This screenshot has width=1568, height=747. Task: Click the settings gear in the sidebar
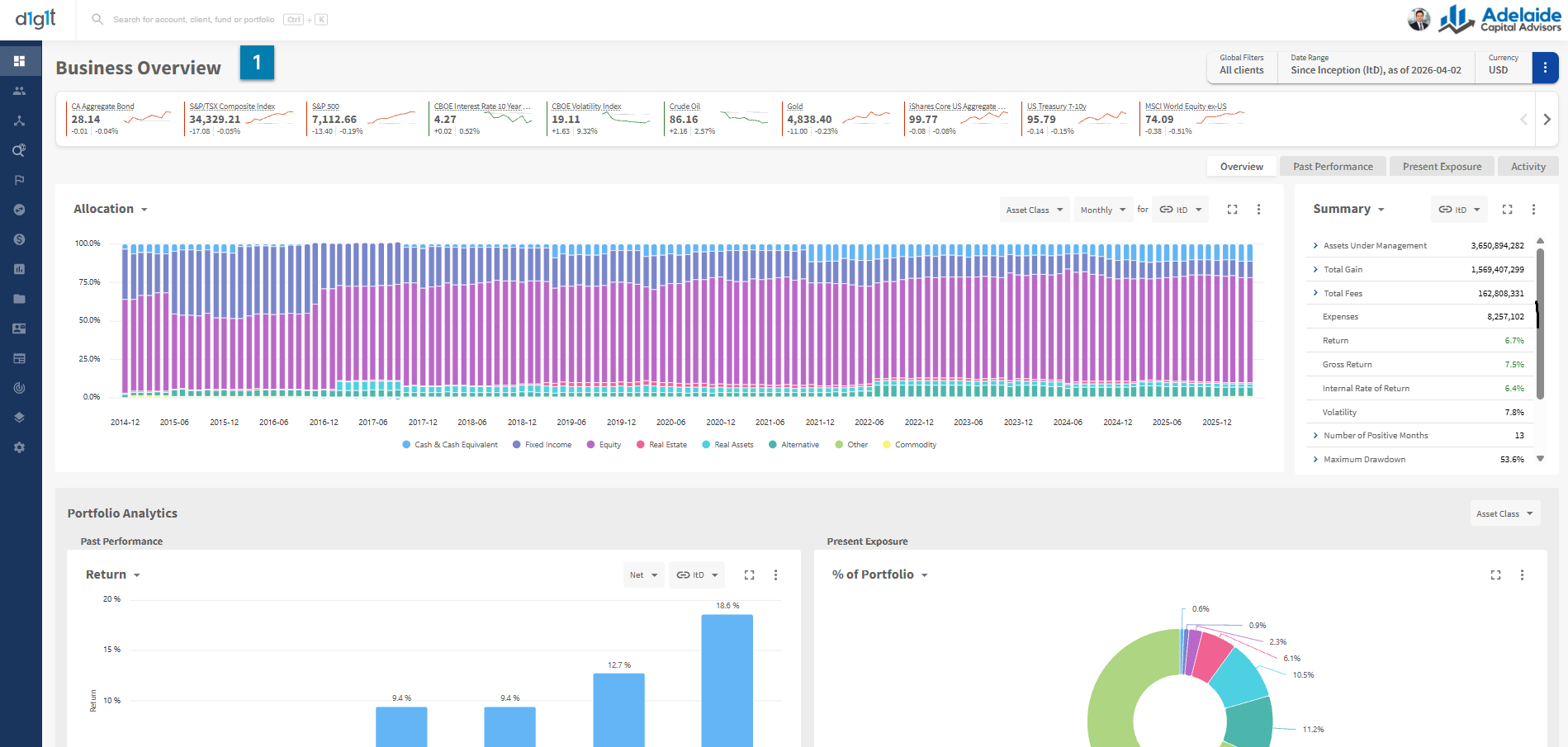[x=20, y=447]
